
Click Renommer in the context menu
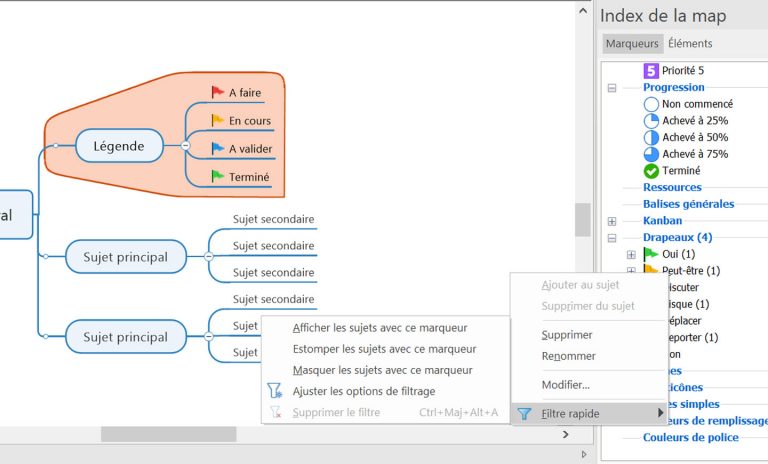568,356
